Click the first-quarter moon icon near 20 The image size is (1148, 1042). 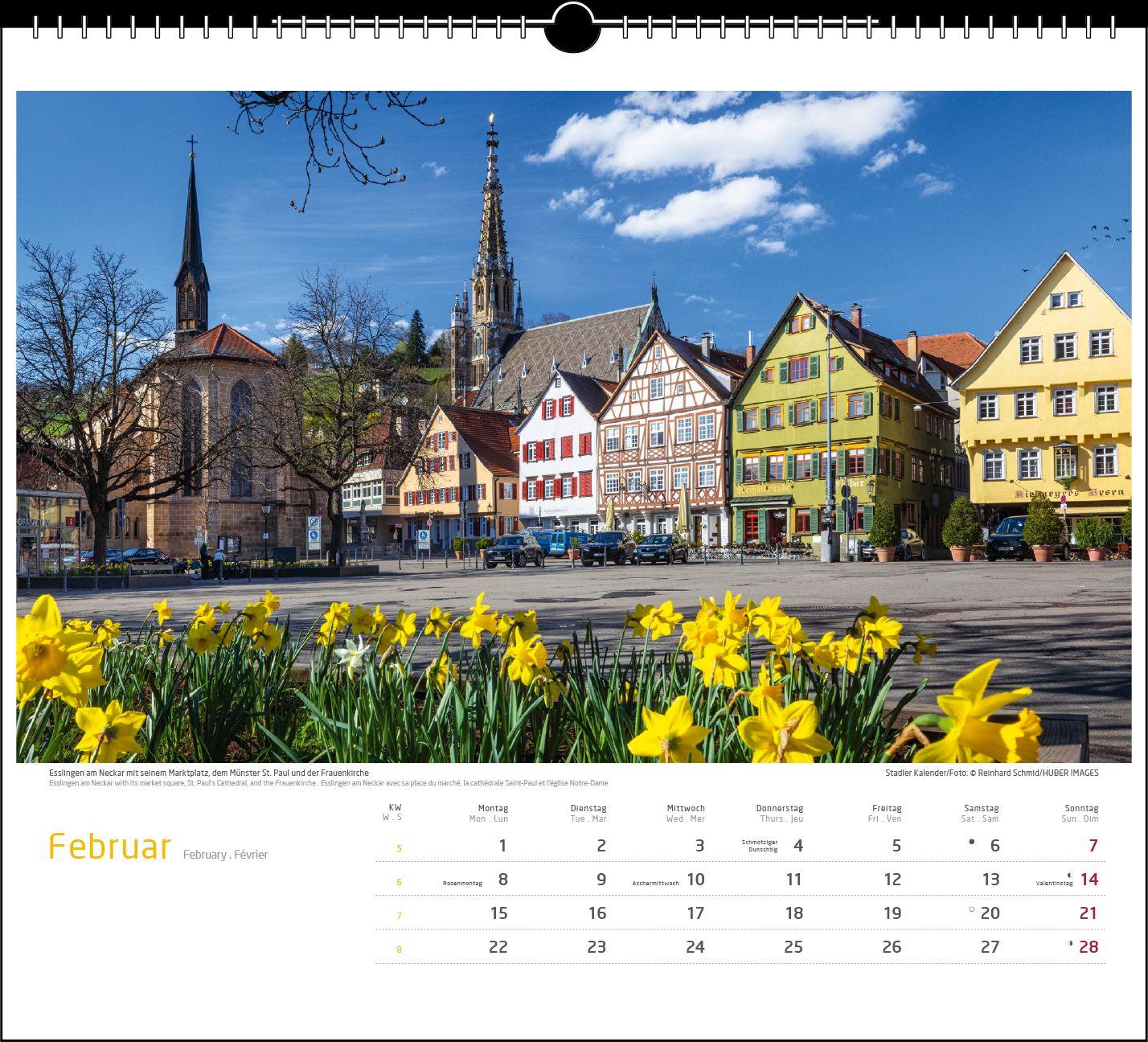click(x=972, y=909)
